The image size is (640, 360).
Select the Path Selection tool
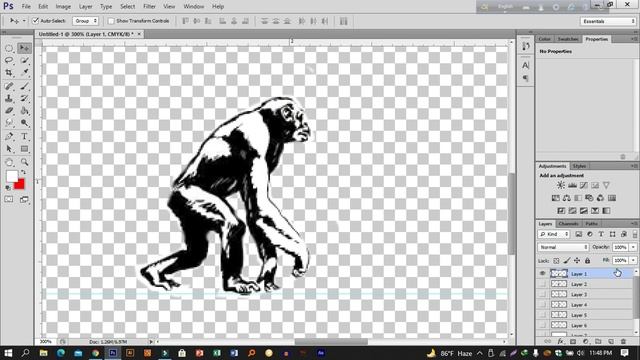[x=9, y=149]
